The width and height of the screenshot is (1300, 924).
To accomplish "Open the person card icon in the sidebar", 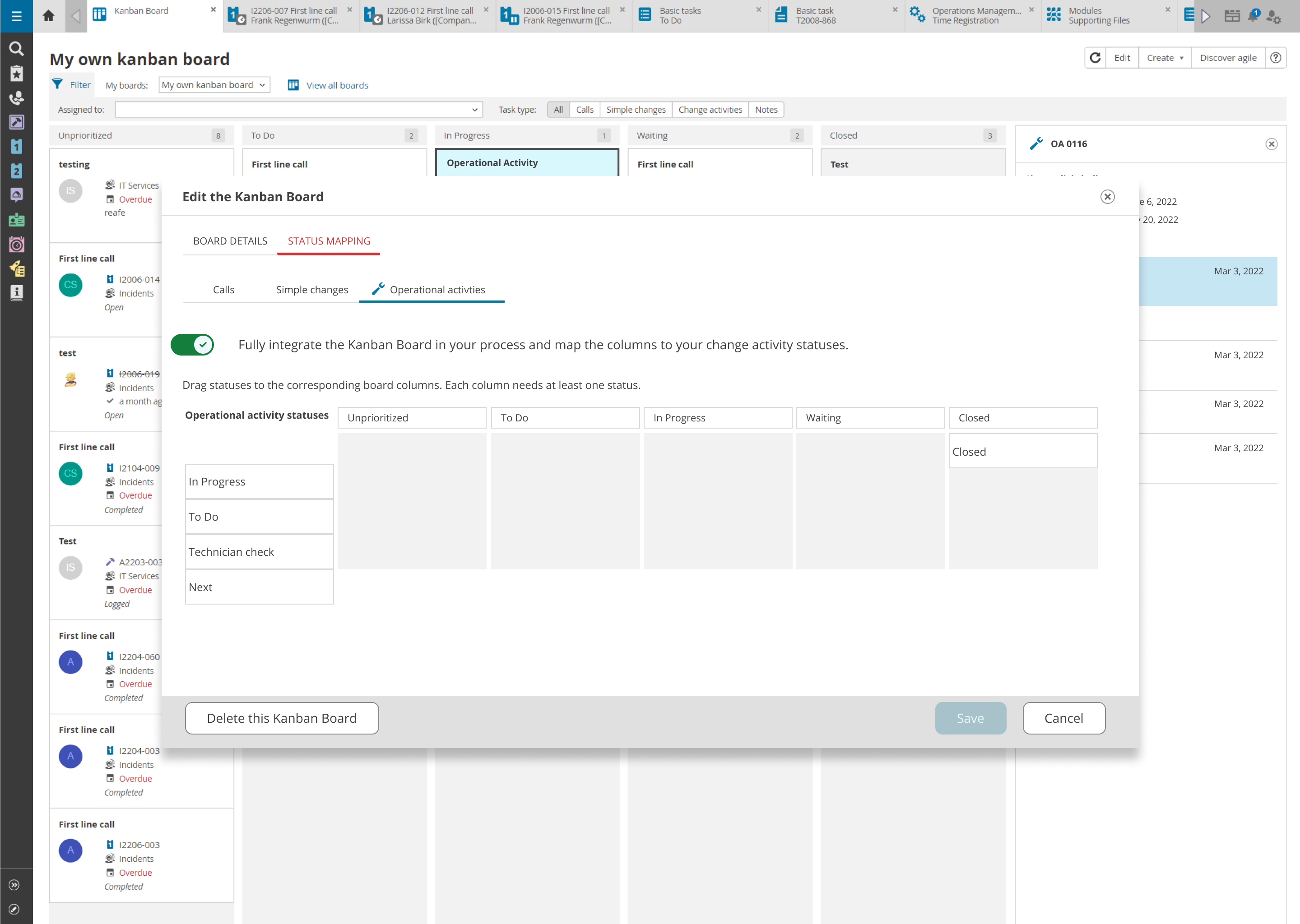I will tap(16, 220).
